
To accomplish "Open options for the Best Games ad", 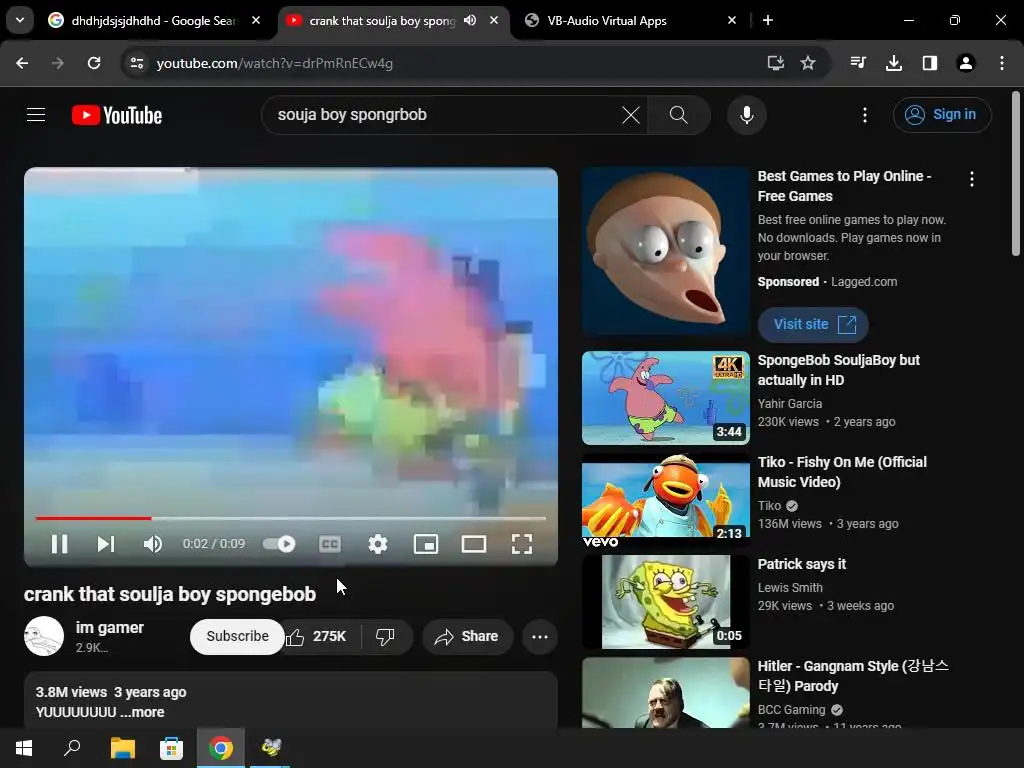I will click(x=972, y=179).
